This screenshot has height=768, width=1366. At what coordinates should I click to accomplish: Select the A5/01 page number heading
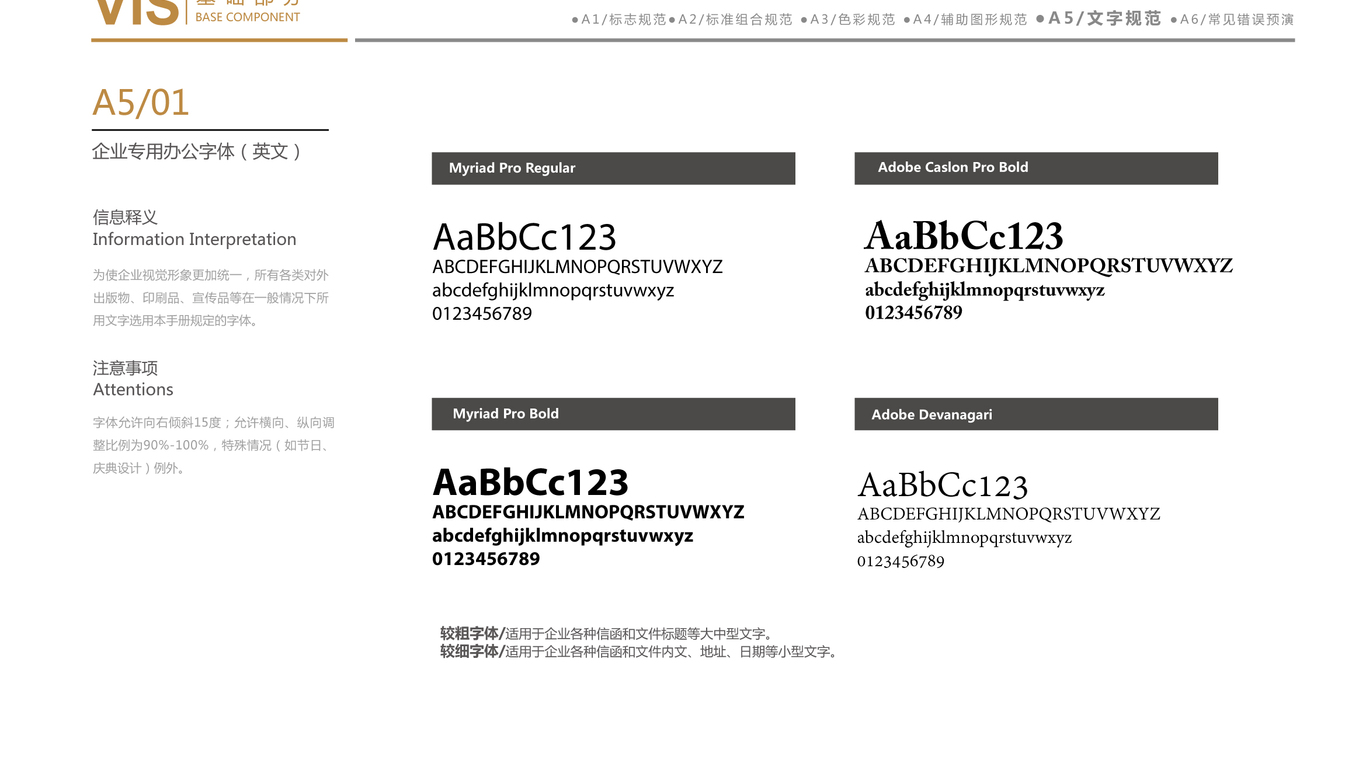[x=141, y=103]
